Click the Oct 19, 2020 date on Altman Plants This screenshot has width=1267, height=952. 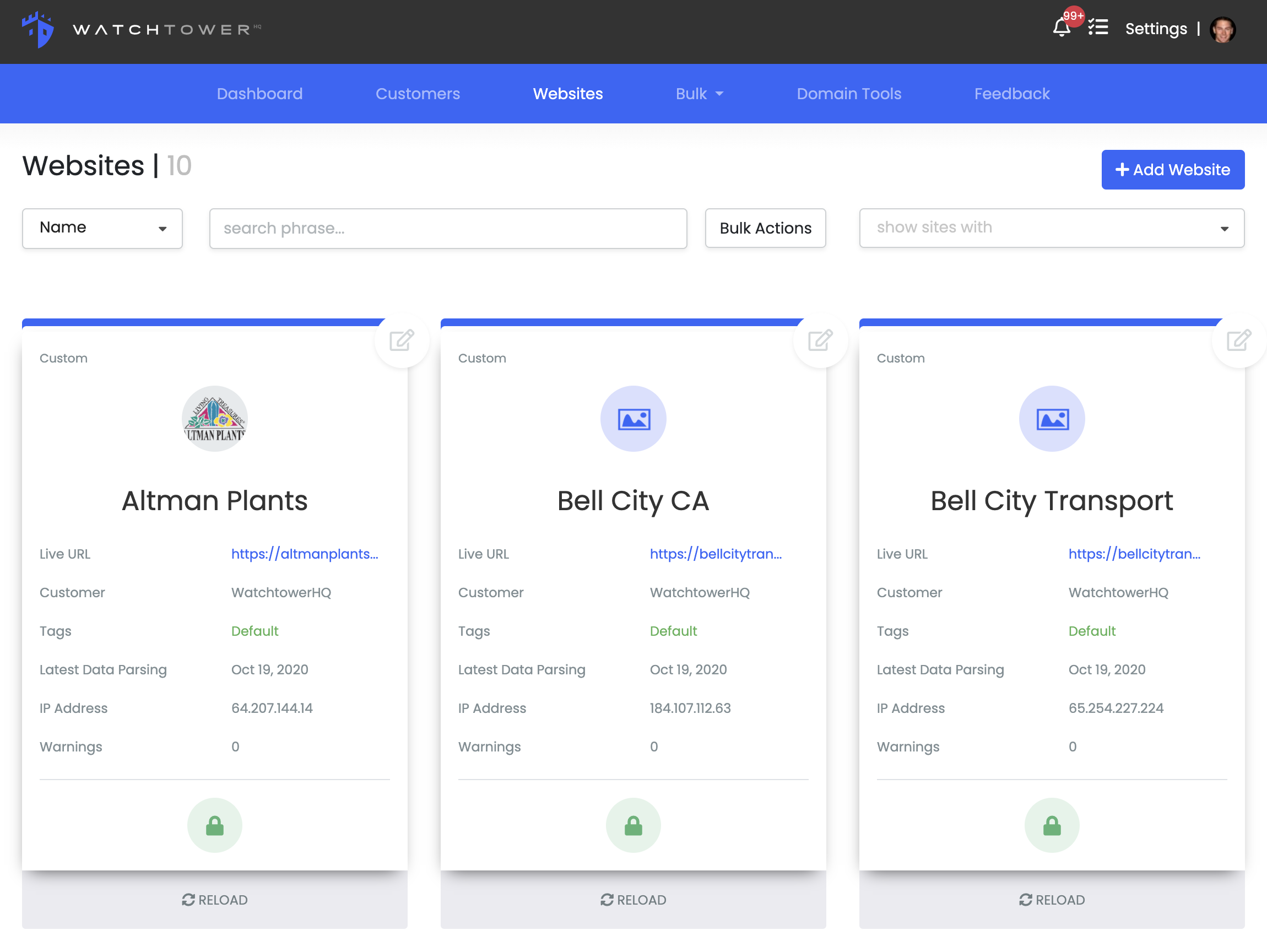pyautogui.click(x=270, y=669)
